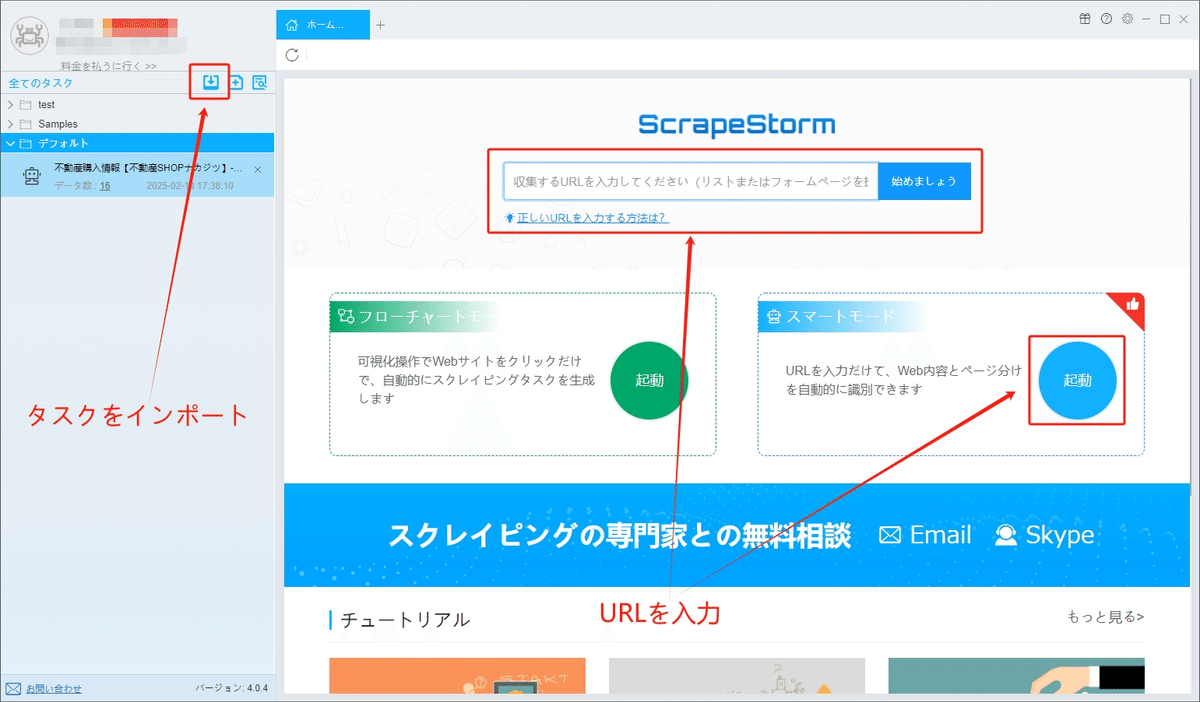Click the crab user avatar
This screenshot has width=1200, height=702.
(x=29, y=35)
